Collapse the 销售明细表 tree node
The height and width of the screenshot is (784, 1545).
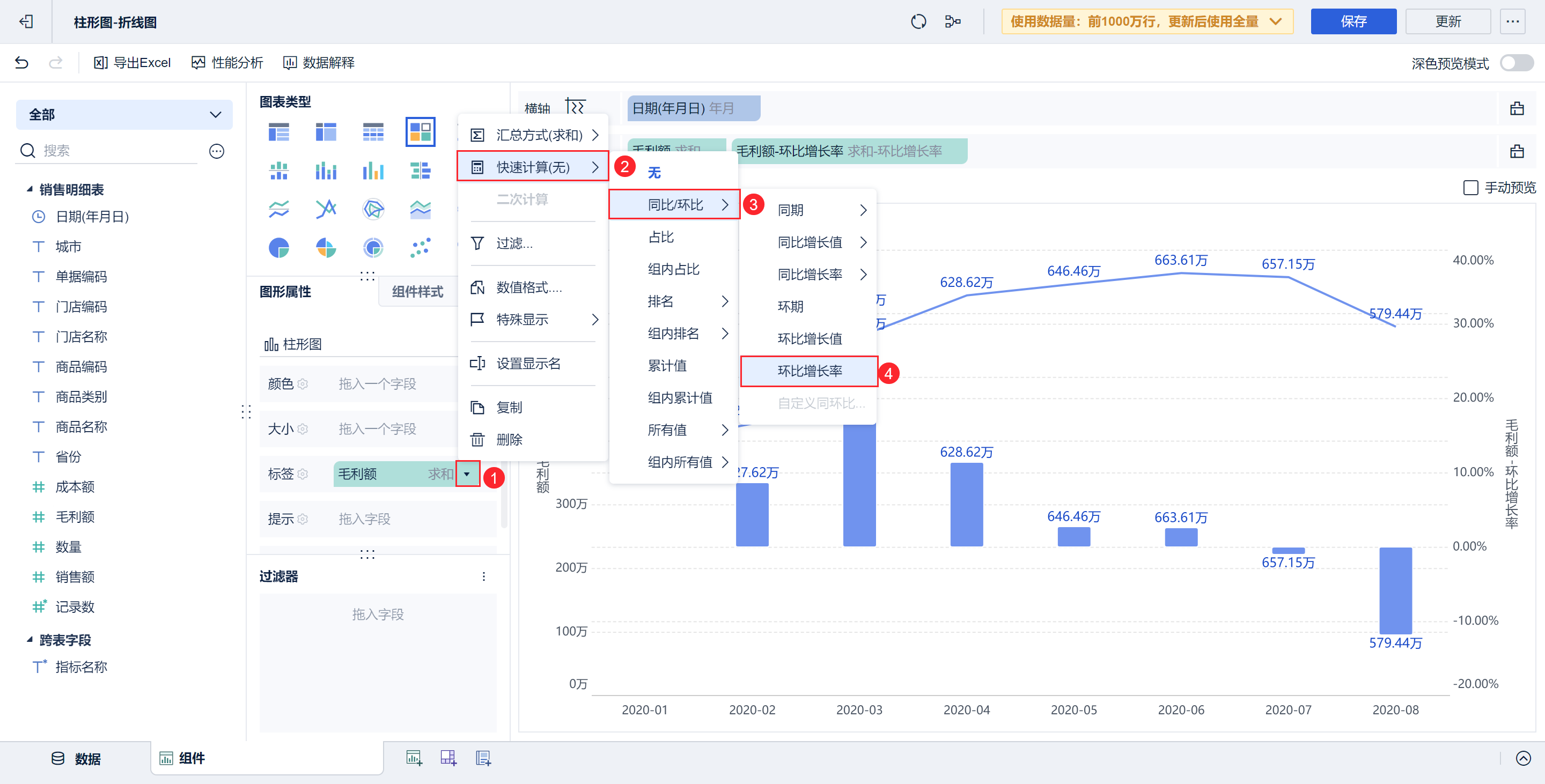pyautogui.click(x=30, y=189)
